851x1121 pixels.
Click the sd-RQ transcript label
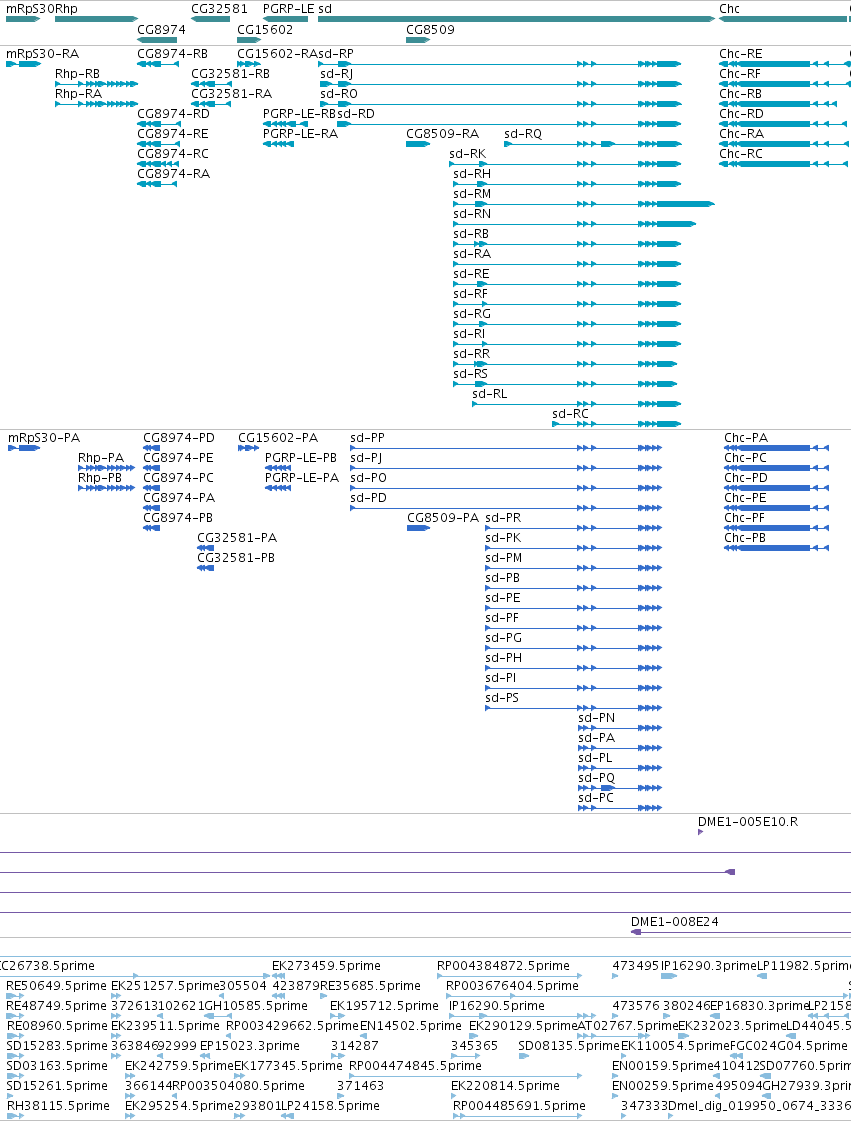click(523, 134)
